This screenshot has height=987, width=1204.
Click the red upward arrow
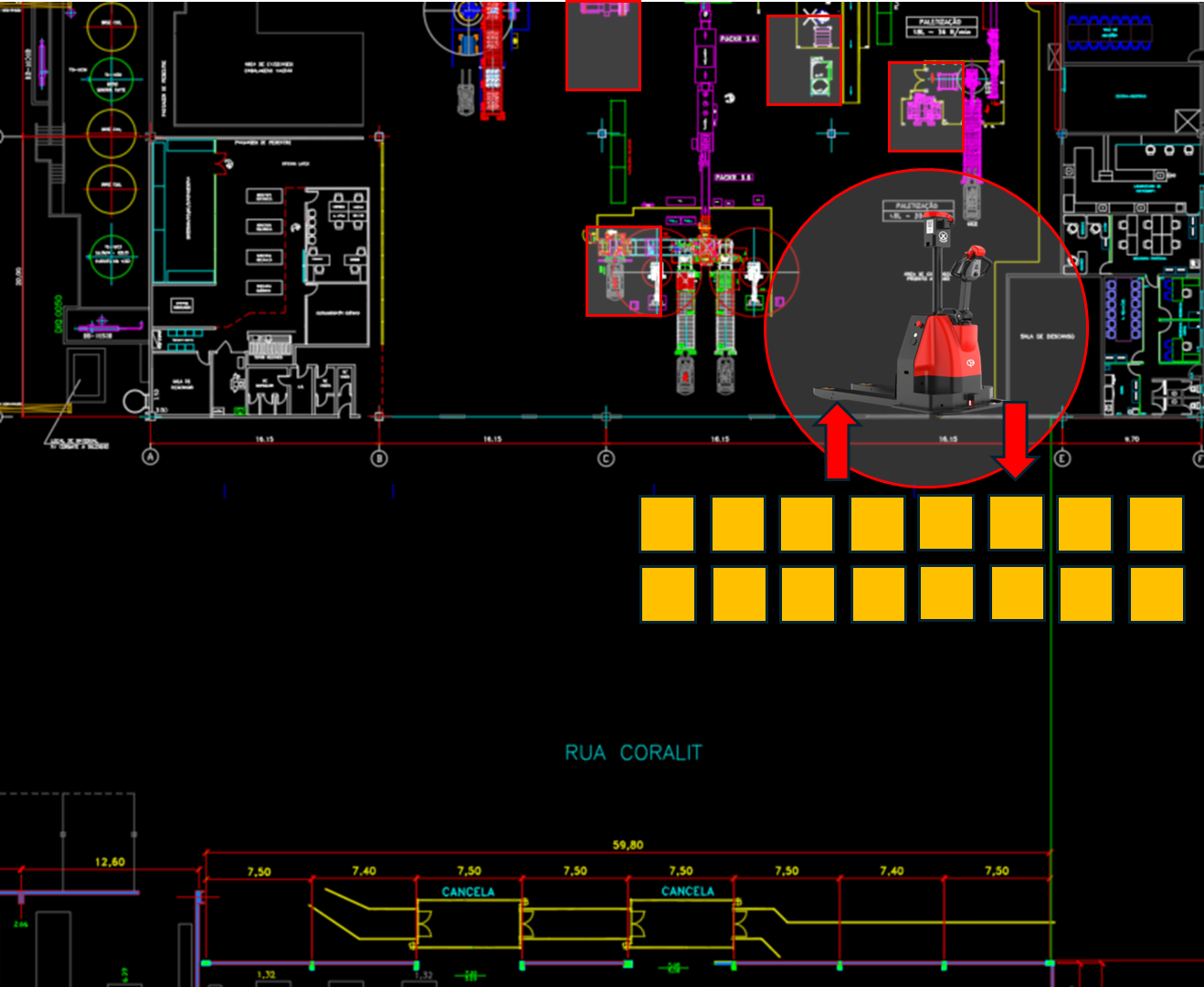pyautogui.click(x=838, y=442)
